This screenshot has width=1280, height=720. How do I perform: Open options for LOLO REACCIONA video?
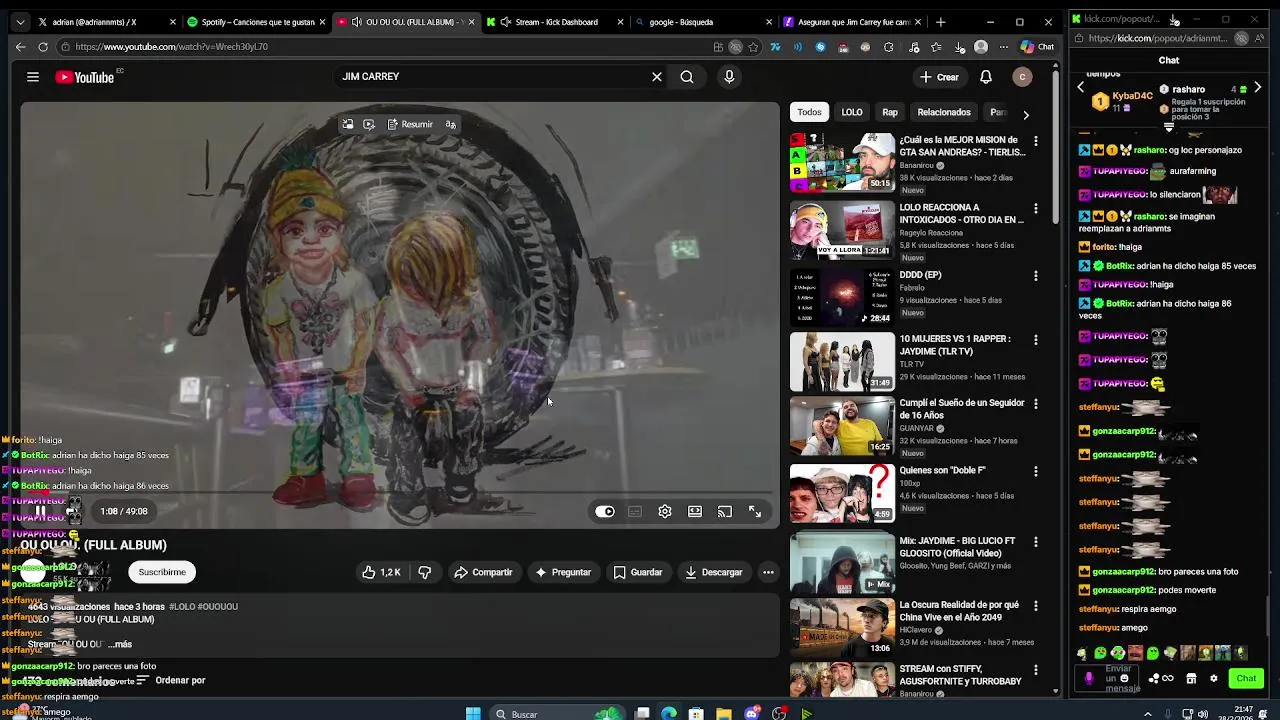(1035, 209)
